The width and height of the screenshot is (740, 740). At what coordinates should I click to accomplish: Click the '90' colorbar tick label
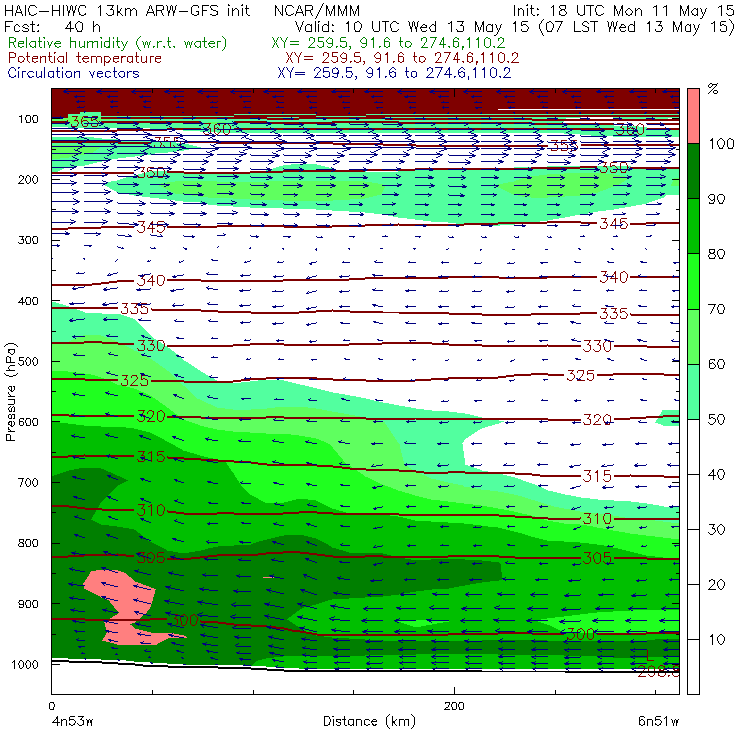coord(716,199)
